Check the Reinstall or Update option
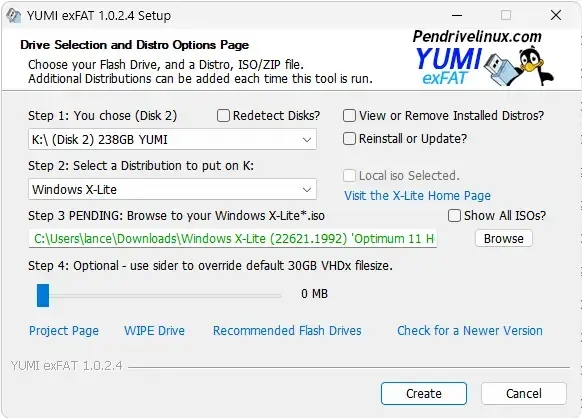This screenshot has height=418, width=582. (349, 138)
